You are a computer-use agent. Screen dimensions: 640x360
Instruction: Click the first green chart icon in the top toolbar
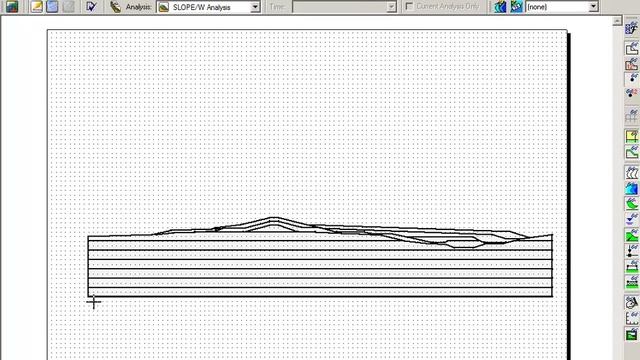click(x=11, y=7)
